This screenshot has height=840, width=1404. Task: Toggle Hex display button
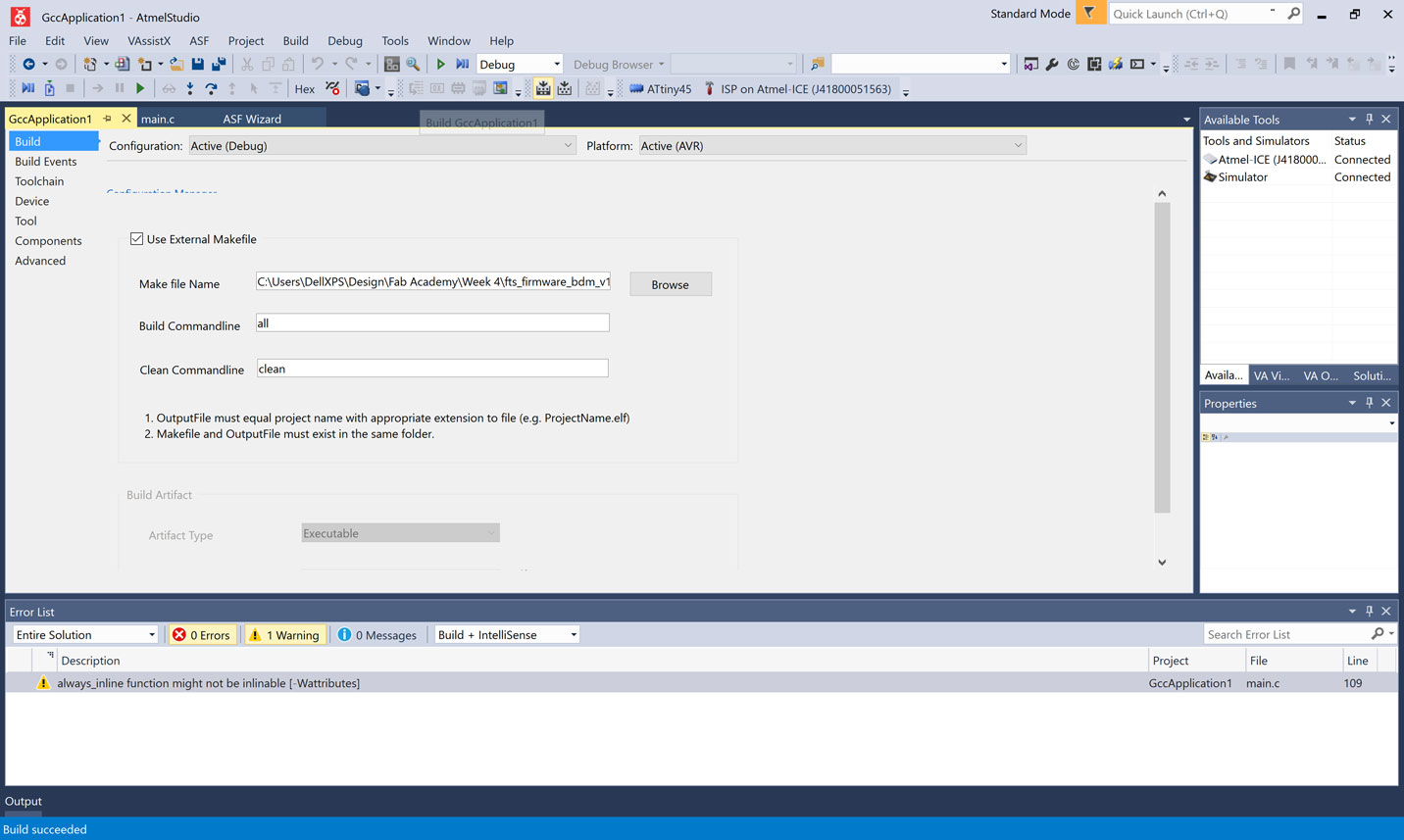[305, 89]
